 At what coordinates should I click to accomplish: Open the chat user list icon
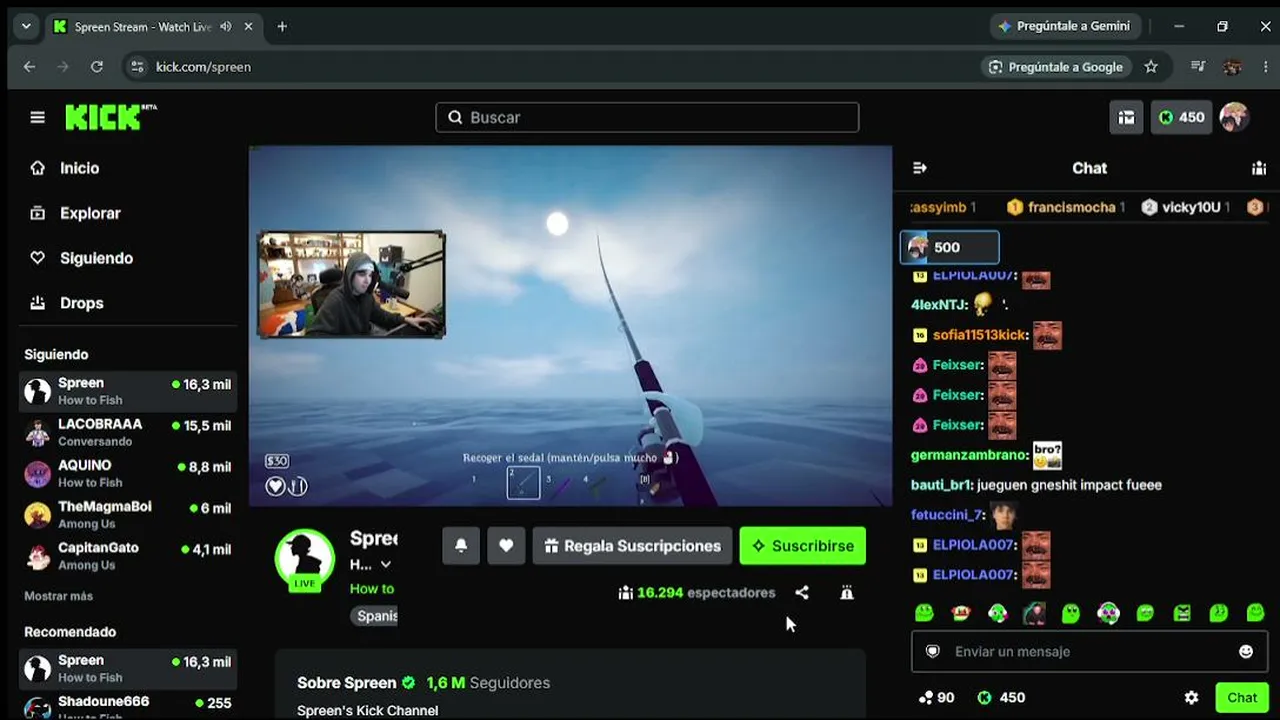pos(1259,168)
